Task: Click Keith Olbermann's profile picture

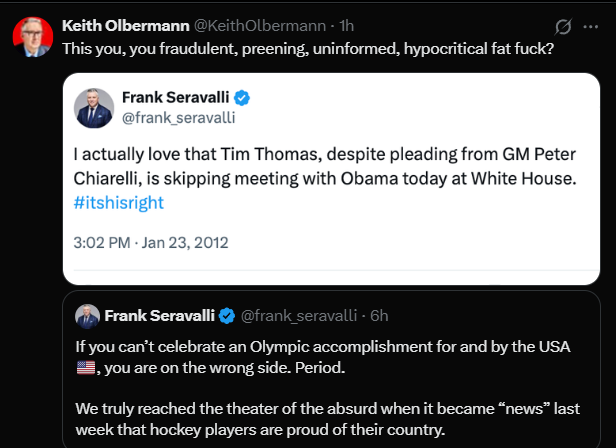Action: (32, 36)
